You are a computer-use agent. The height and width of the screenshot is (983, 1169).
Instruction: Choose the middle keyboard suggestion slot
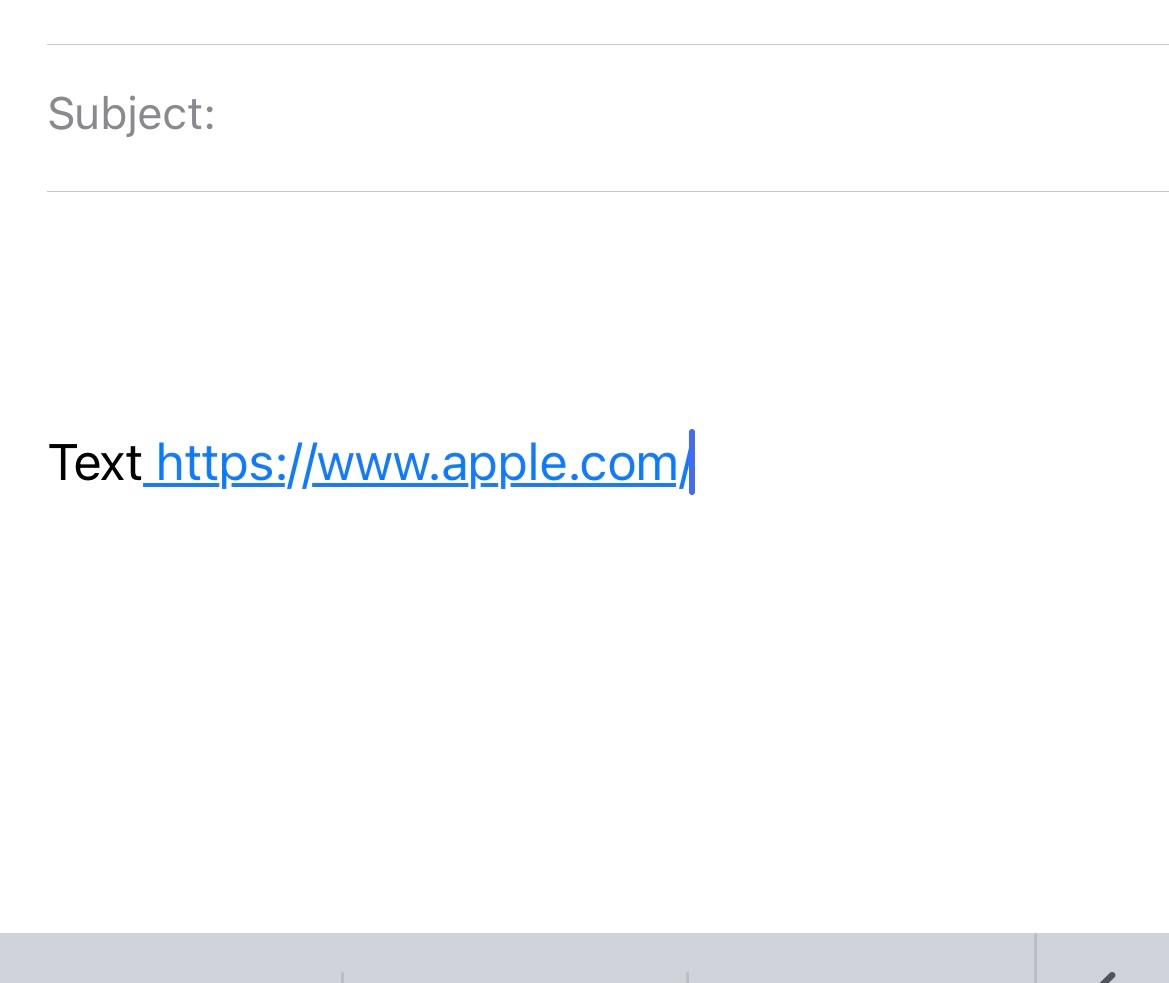(514, 959)
